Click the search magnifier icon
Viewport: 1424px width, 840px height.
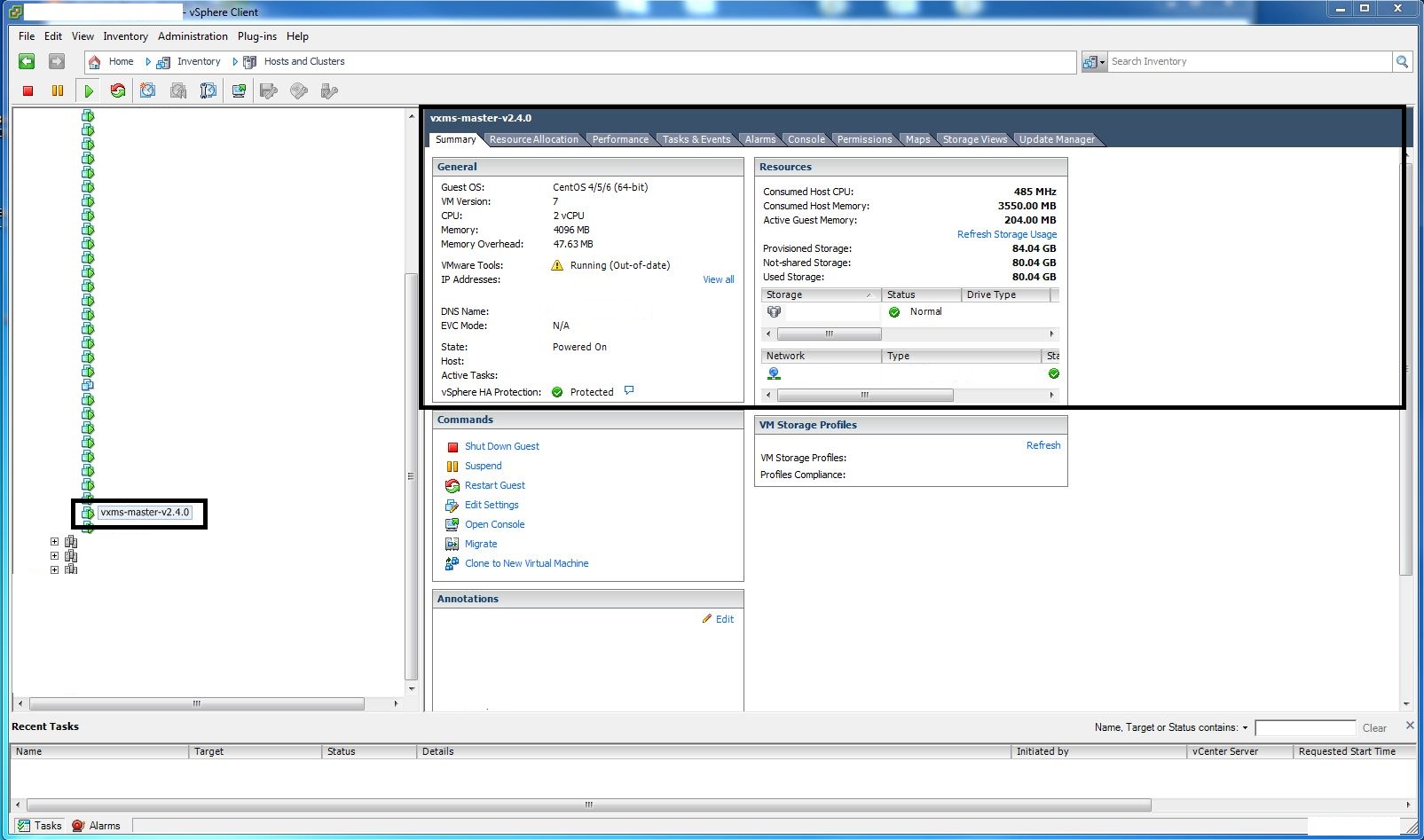point(1402,61)
